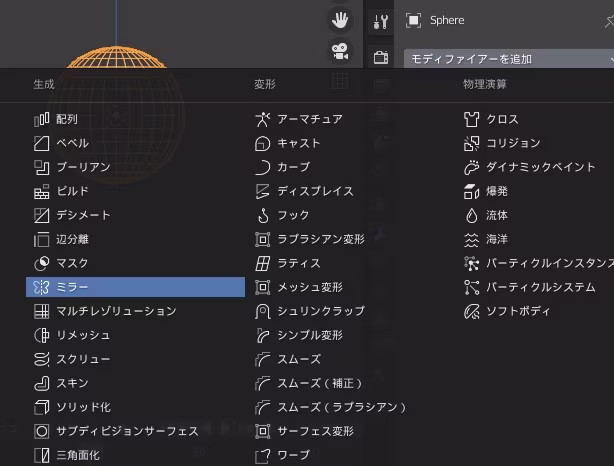
Task: Click the ミラー mirror modifier icon
Action: point(42,287)
